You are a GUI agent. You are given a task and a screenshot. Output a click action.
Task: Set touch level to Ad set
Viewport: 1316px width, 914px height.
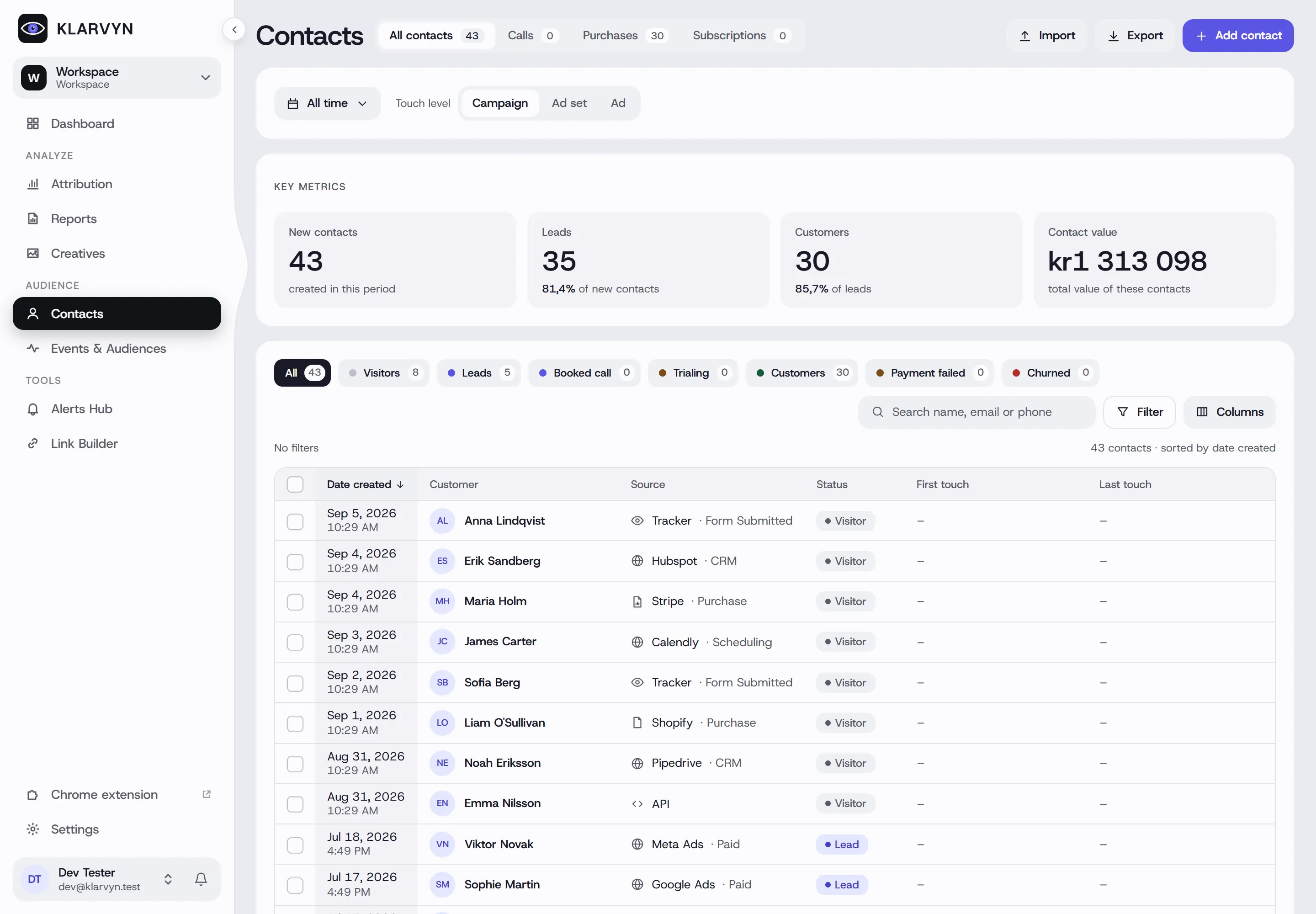pos(568,103)
